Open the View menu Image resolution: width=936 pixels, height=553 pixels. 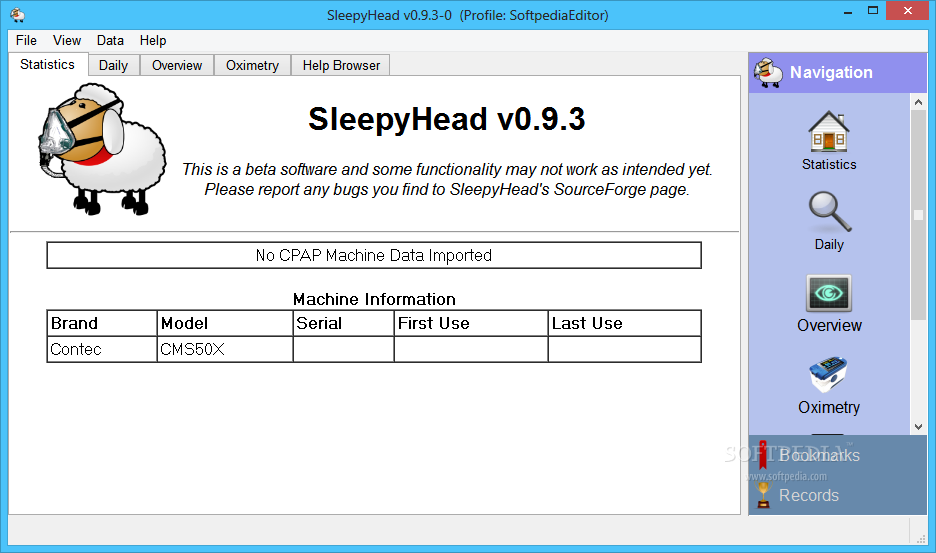(67, 41)
